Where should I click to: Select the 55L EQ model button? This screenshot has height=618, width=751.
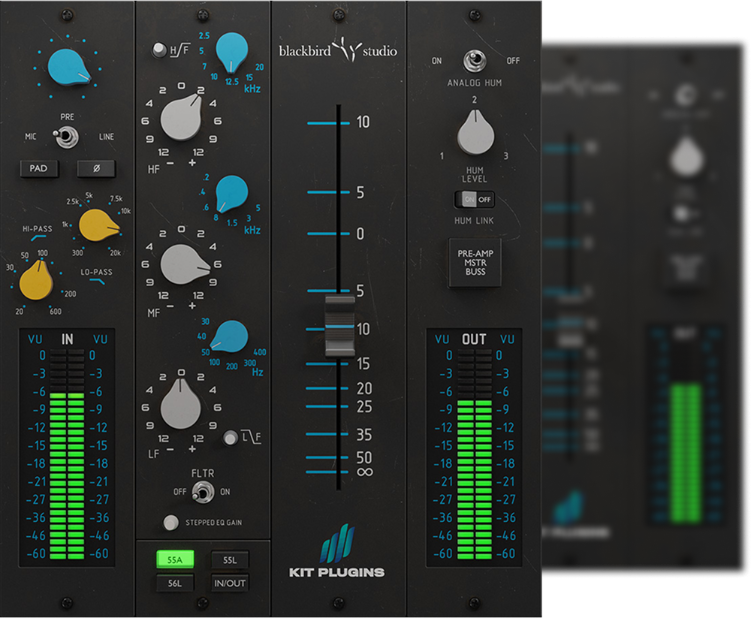point(230,560)
